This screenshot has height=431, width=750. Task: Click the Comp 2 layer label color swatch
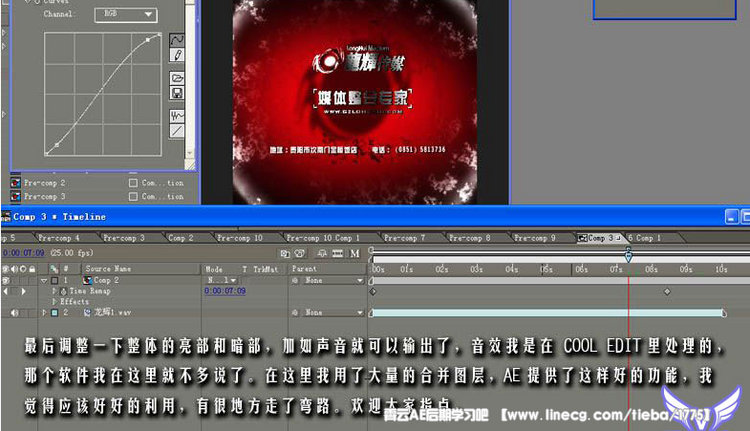point(55,280)
